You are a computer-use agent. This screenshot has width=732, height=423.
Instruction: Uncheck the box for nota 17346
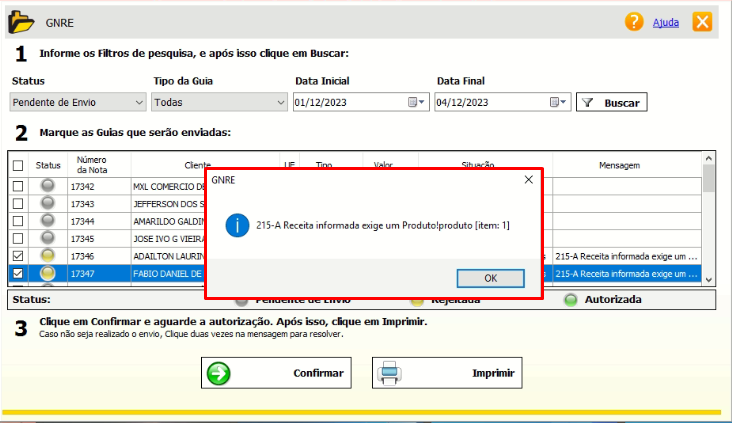coord(17,256)
